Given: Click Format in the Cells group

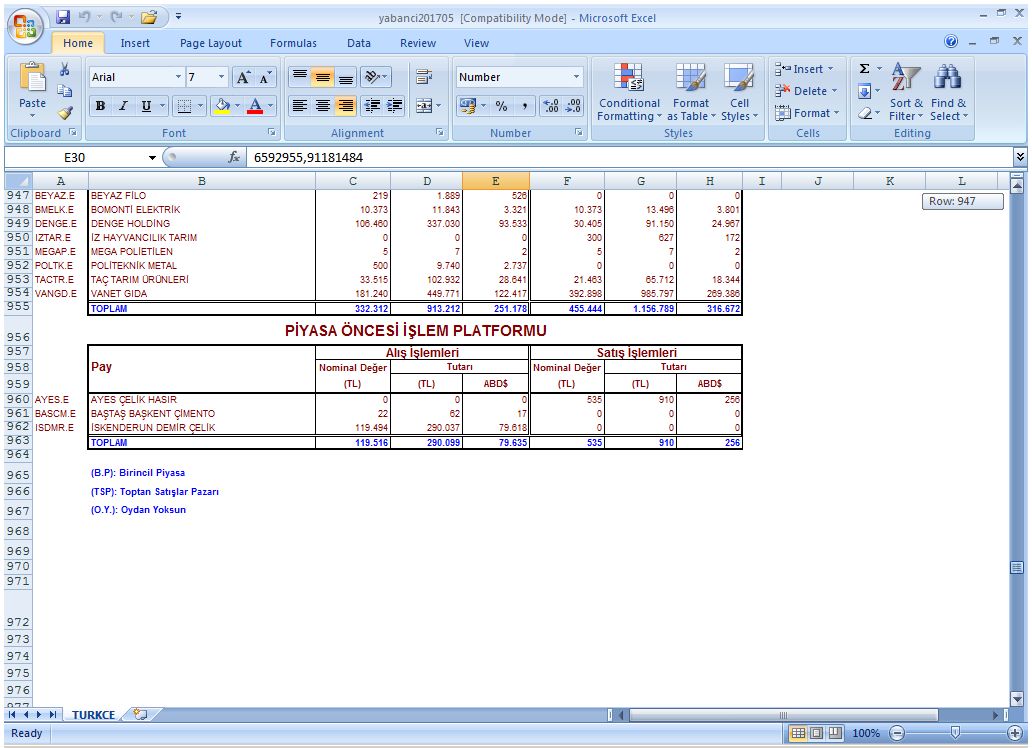Looking at the screenshot, I should click(808, 113).
